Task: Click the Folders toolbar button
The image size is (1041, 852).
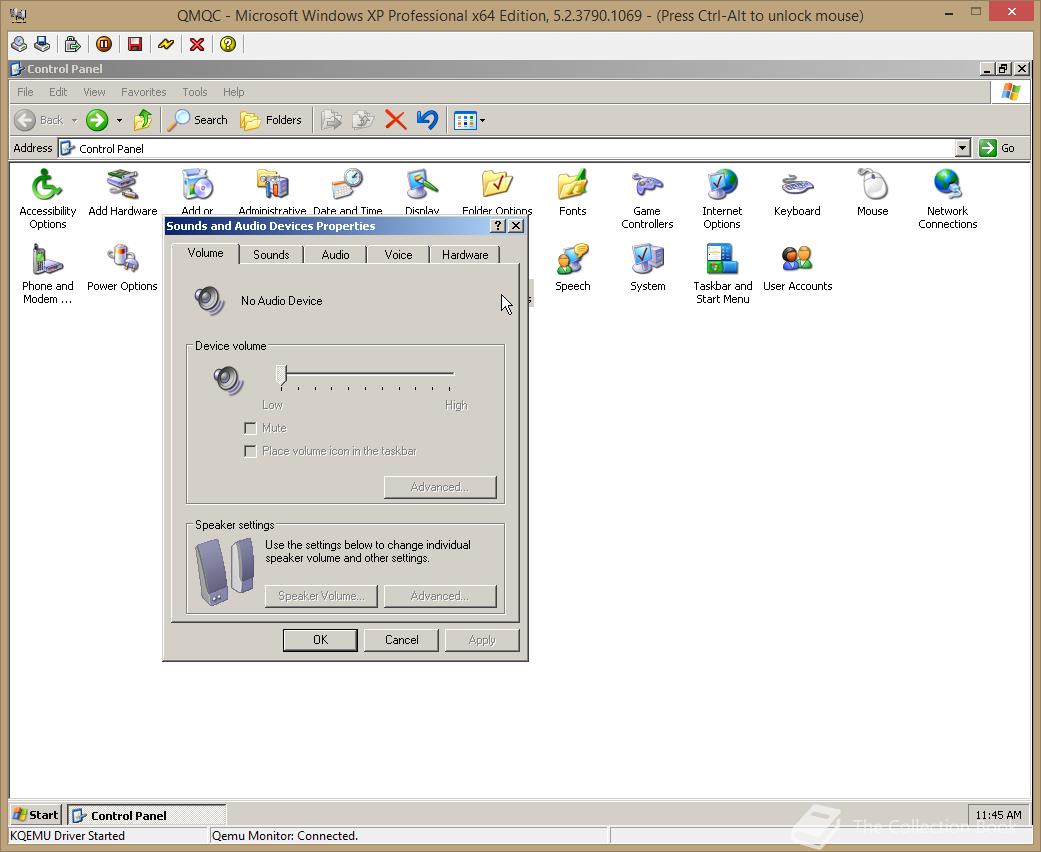Action: pos(271,120)
